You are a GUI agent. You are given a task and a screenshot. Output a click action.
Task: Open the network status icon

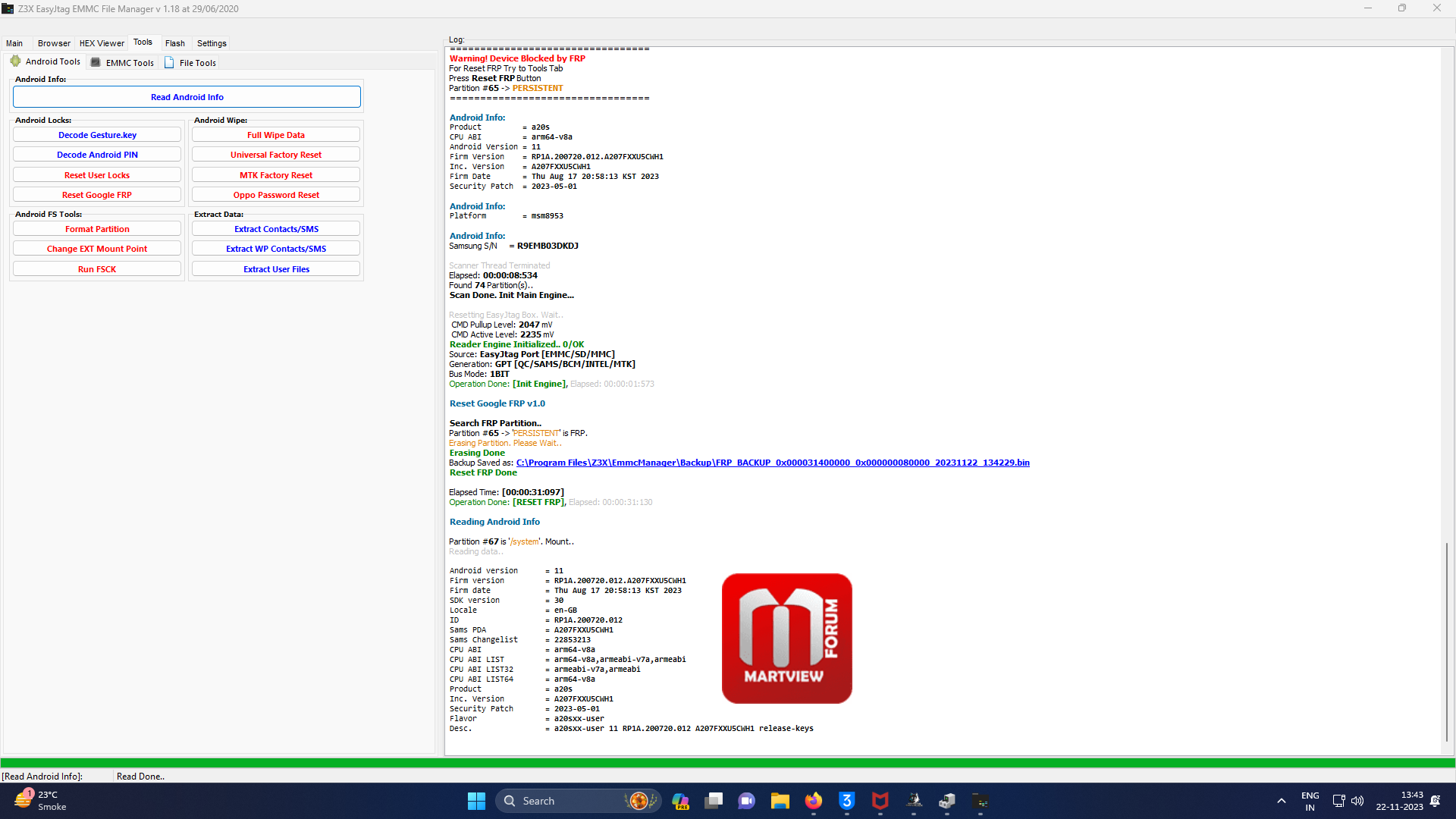1338,801
